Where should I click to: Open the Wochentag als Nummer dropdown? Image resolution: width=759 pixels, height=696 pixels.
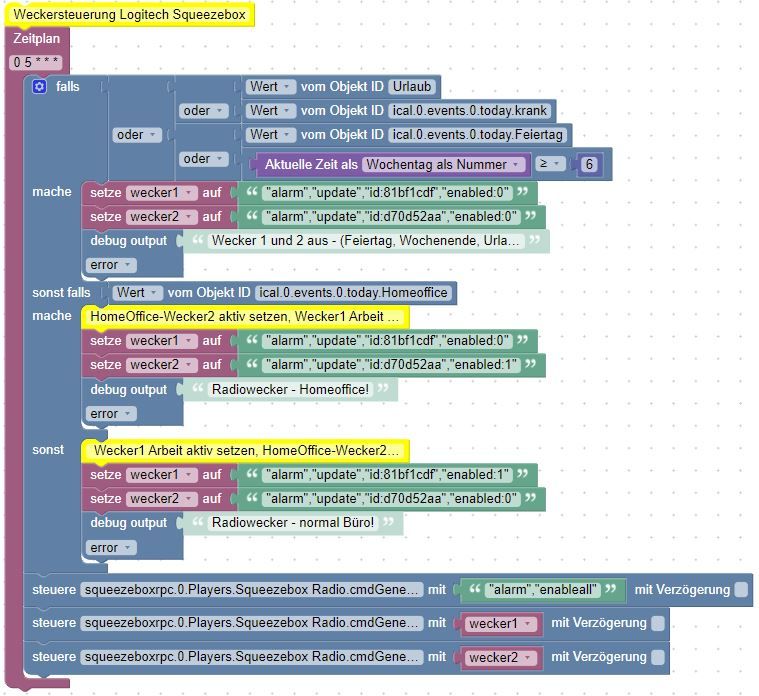[444, 165]
